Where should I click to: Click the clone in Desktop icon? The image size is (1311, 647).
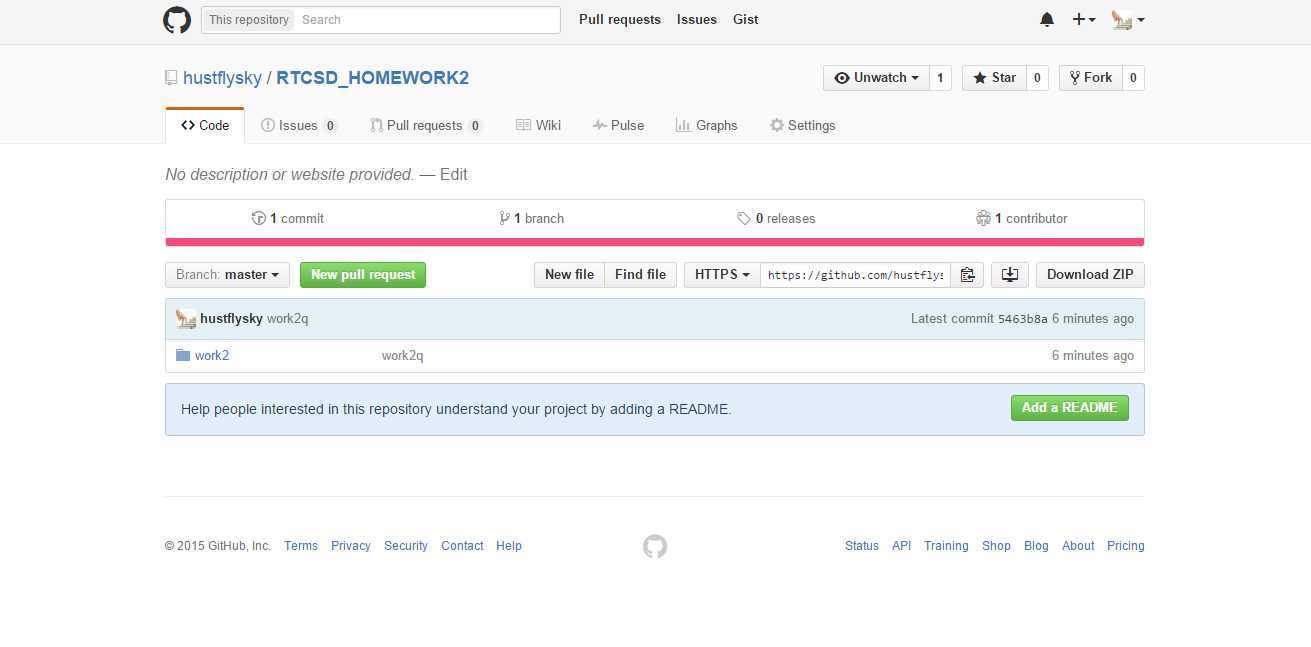tap(1010, 275)
